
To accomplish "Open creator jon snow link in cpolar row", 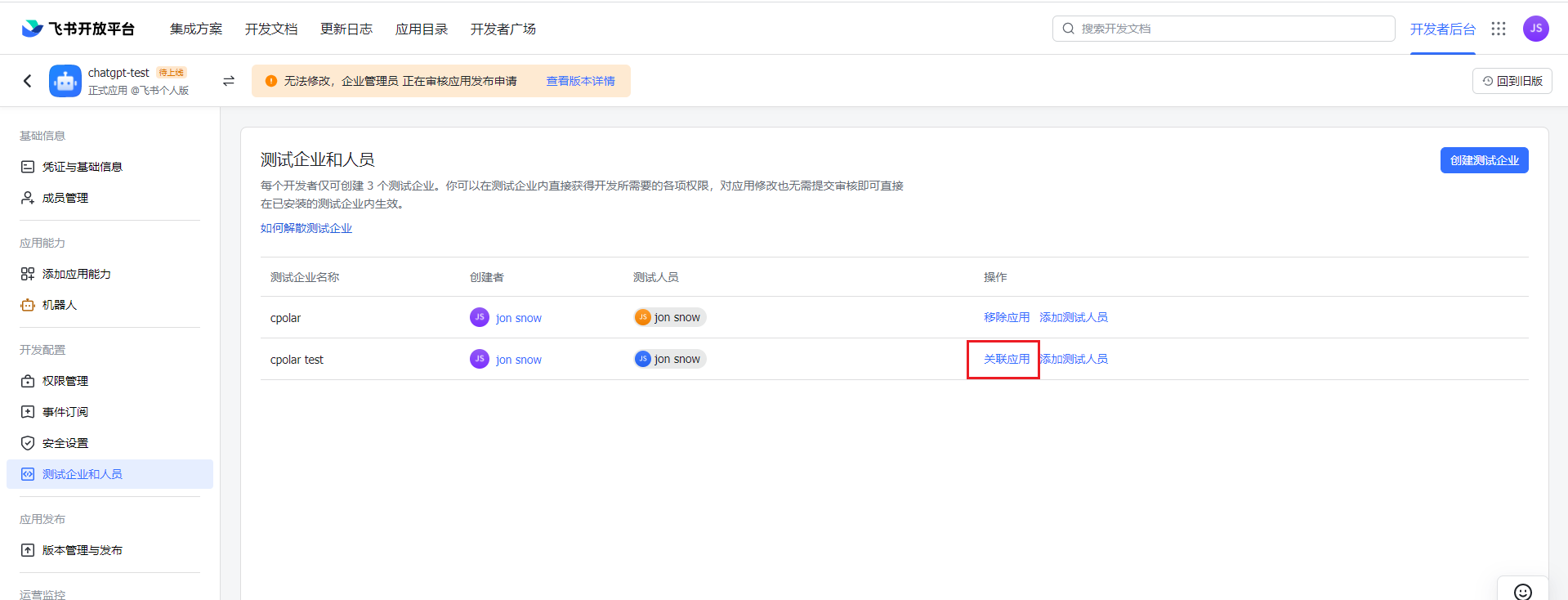I will (x=519, y=318).
